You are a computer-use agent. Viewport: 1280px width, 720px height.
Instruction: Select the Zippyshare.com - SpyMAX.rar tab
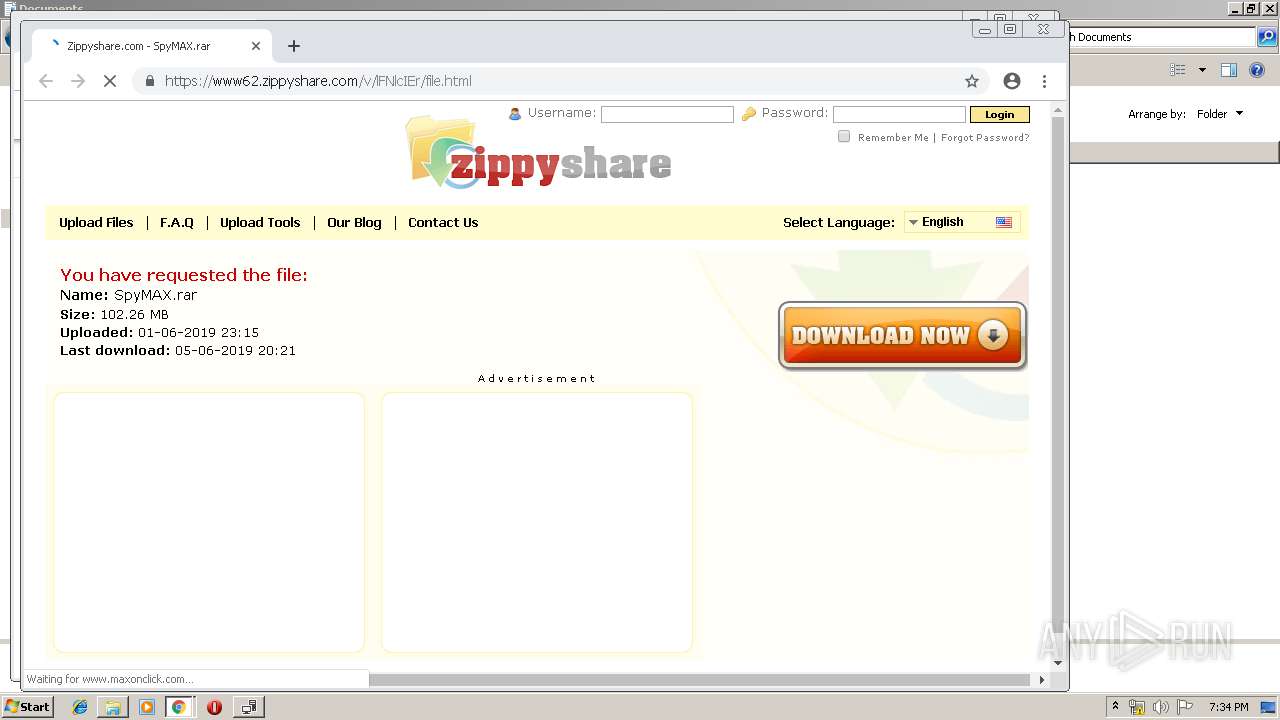(151, 46)
